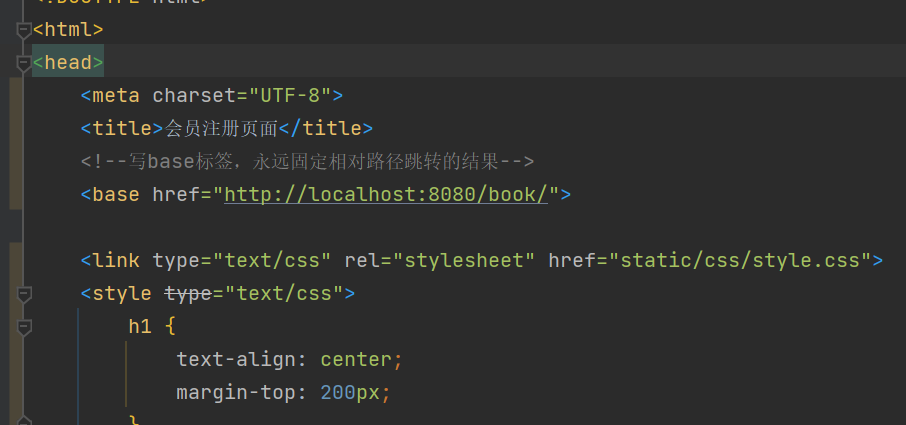The width and height of the screenshot is (906, 425).
Task: Click the link tag name
Action: pyautogui.click(x=116, y=260)
